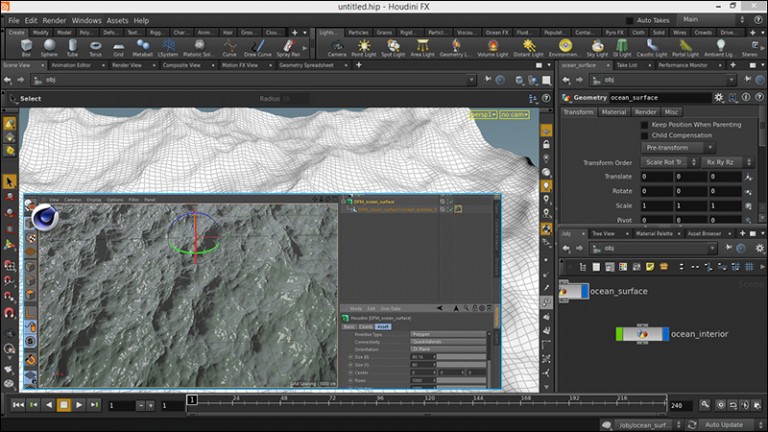
Task: Add a Caustic Light from the shelf
Action: pyautogui.click(x=652, y=48)
